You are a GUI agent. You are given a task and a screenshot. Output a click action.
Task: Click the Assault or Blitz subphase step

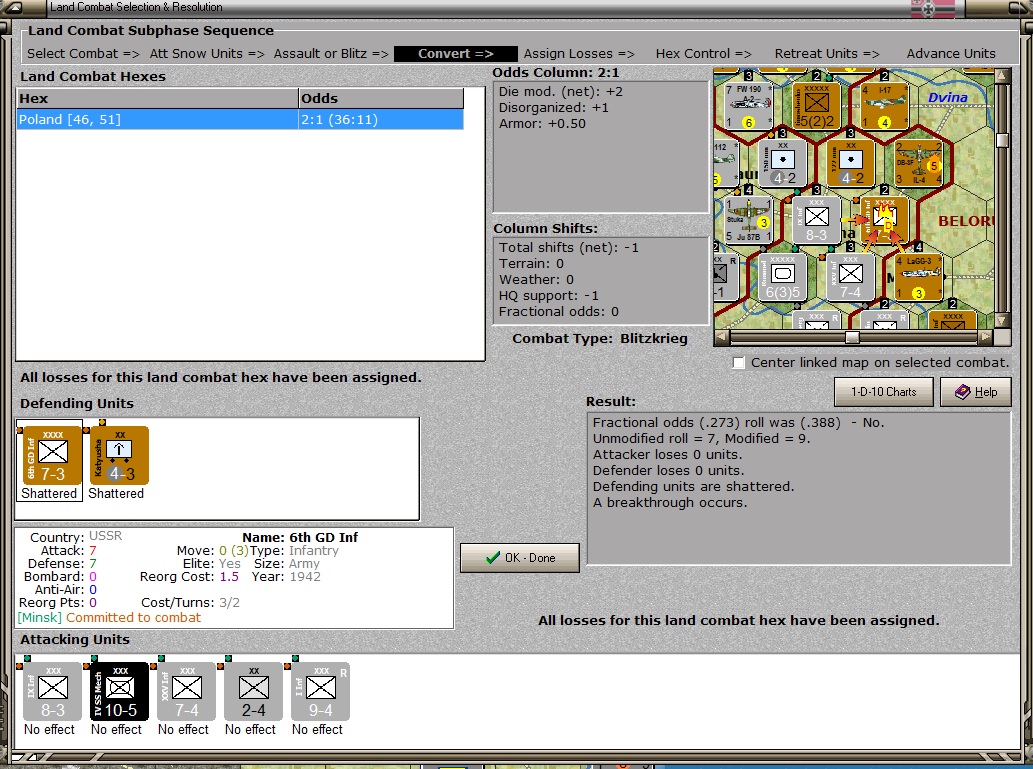[331, 54]
